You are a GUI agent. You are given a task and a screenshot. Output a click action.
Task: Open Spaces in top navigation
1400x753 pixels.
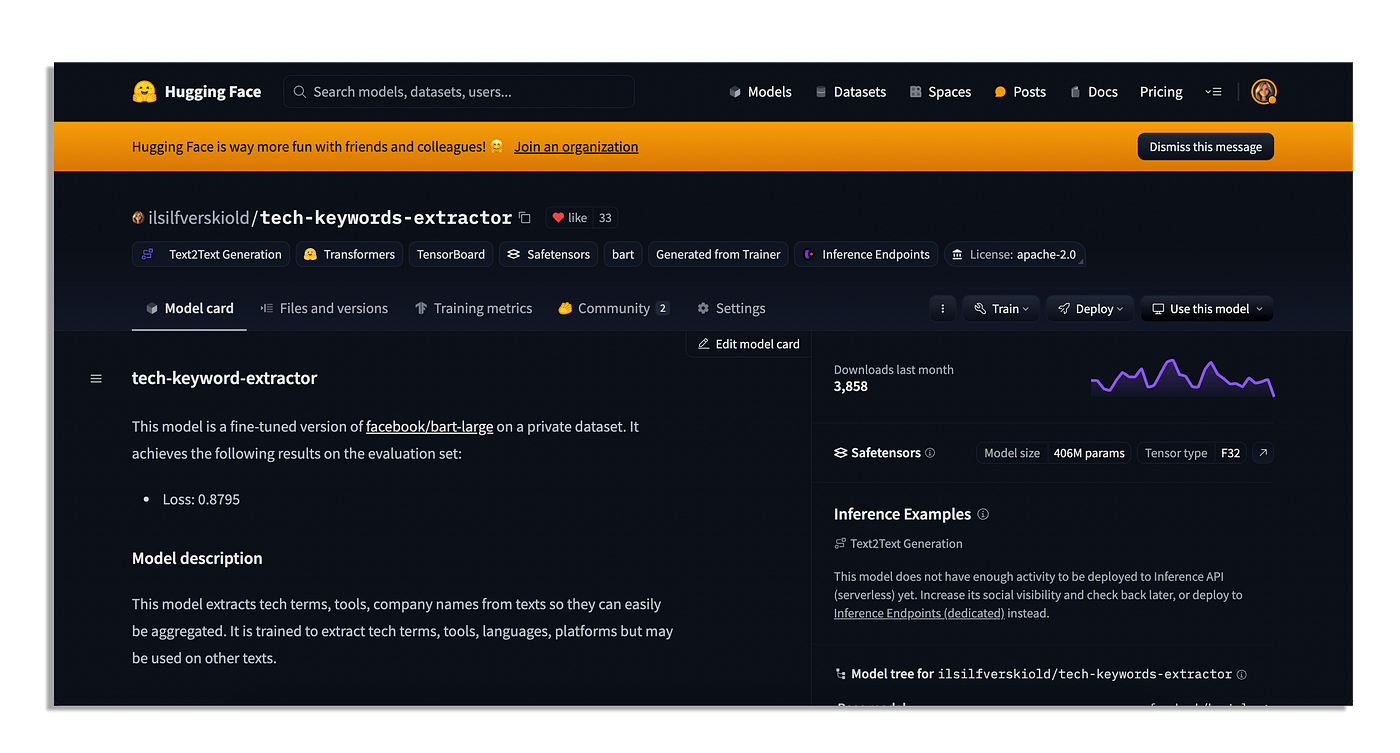click(x=940, y=92)
